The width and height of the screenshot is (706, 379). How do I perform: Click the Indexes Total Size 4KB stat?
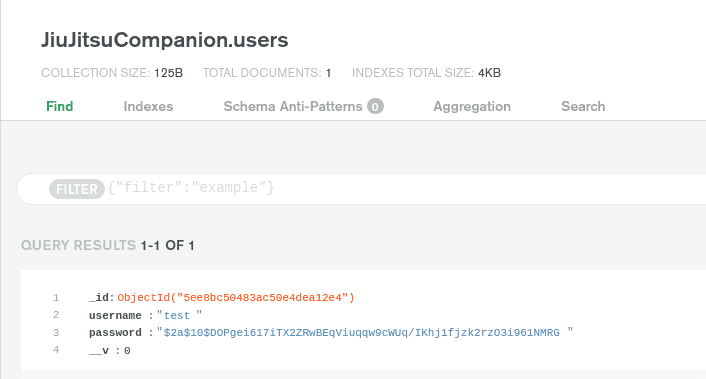coord(426,73)
